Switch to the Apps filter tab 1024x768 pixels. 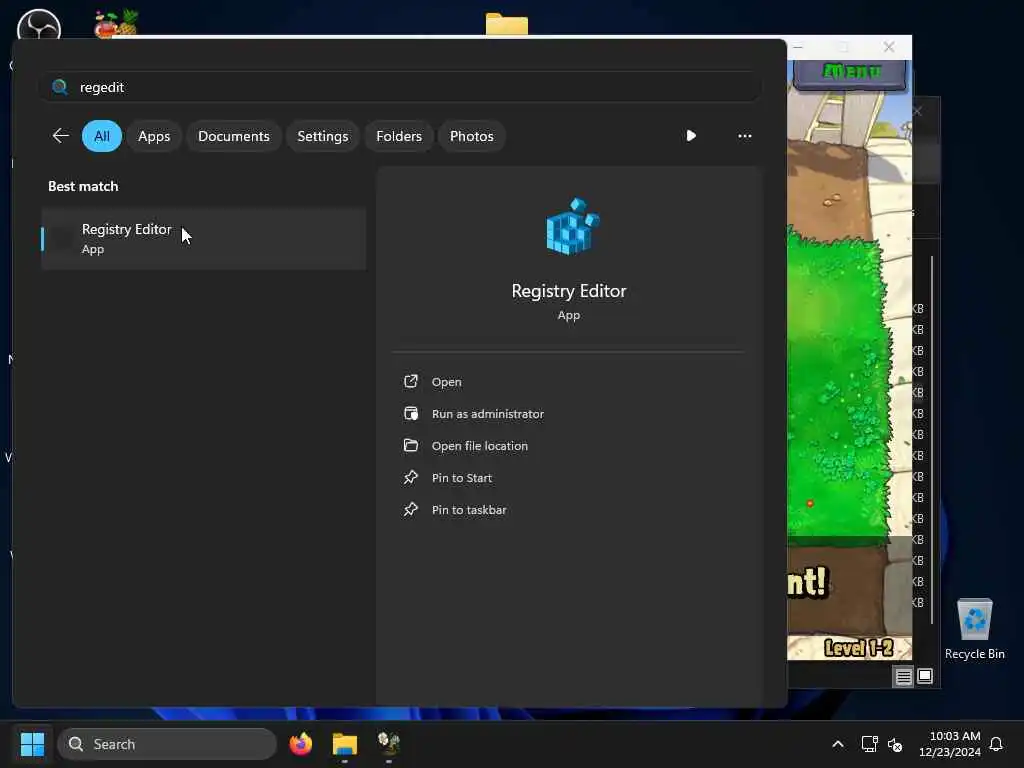click(154, 136)
